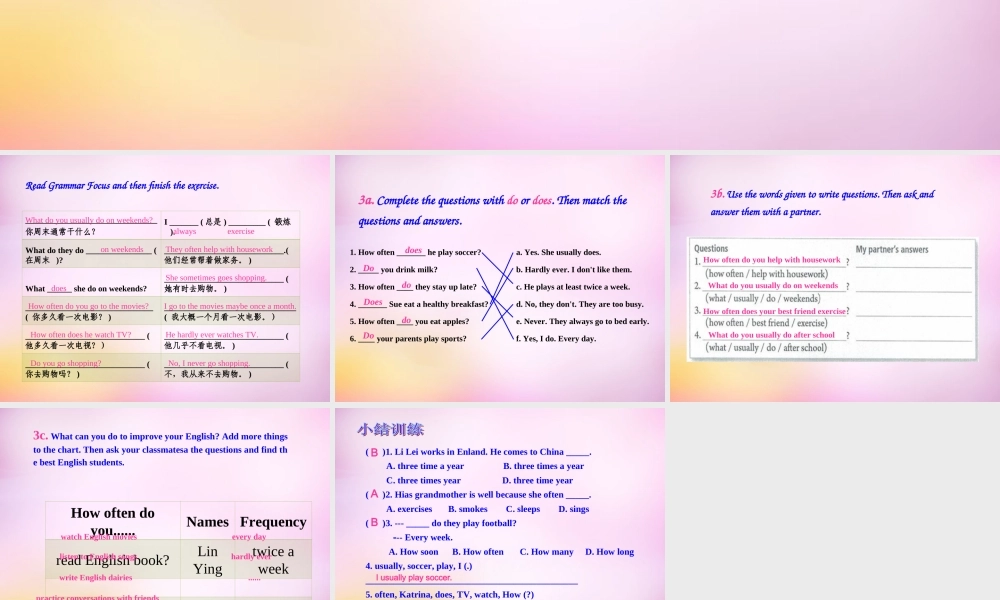Viewport: 1000px width, 600px height.
Task: Click answer 'e. Never. They always go to bed early.'
Action: 582,321
